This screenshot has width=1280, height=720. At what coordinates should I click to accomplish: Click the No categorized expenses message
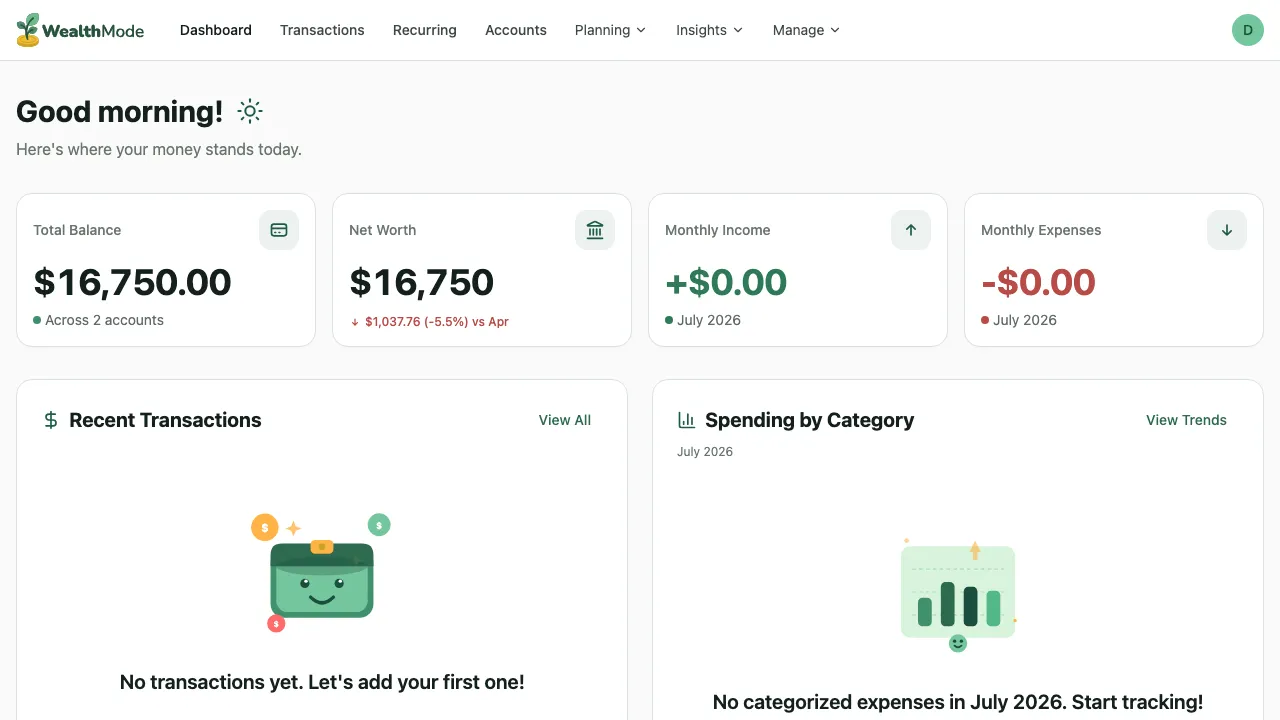[958, 702]
